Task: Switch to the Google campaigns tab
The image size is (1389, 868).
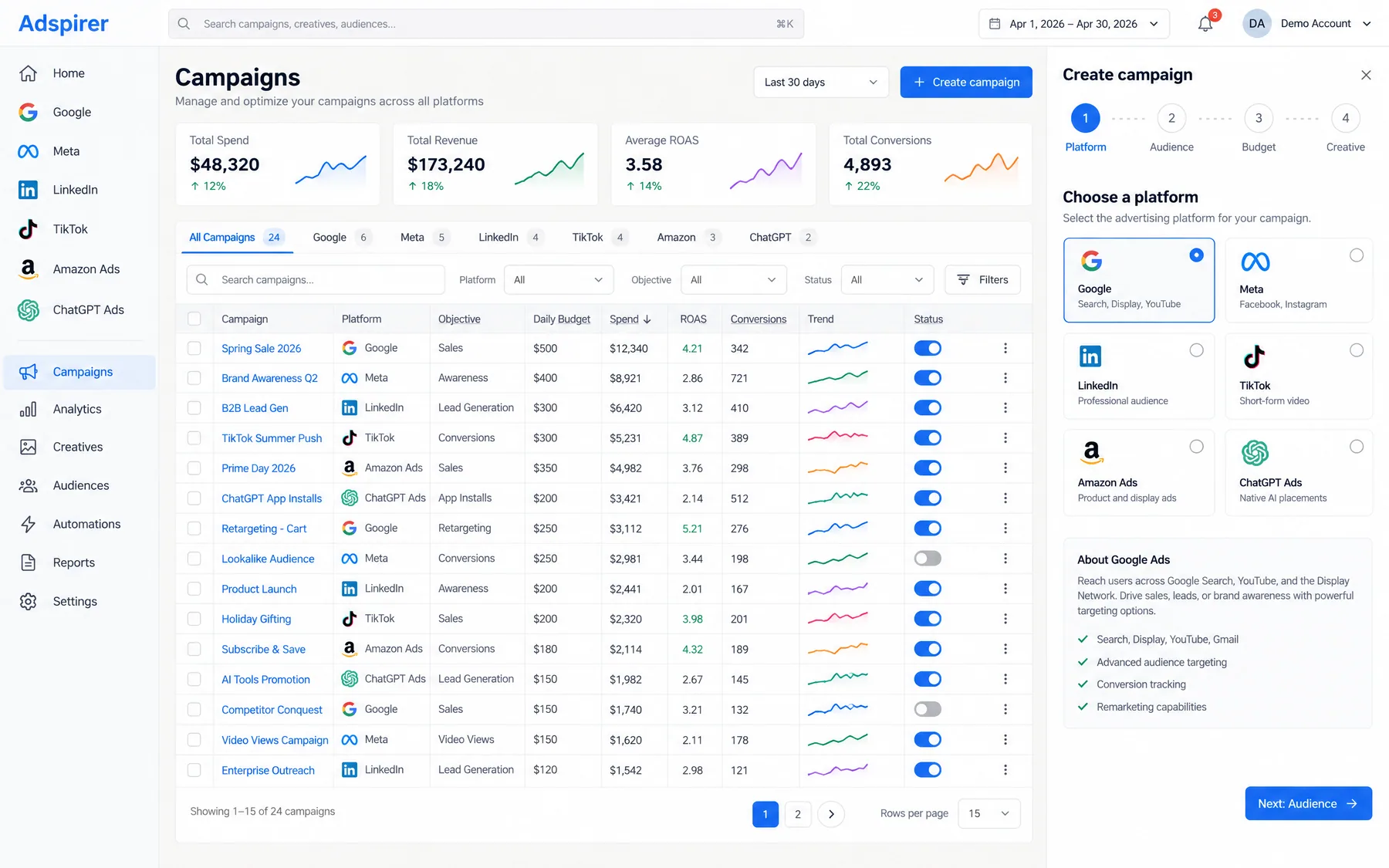Action: click(342, 238)
